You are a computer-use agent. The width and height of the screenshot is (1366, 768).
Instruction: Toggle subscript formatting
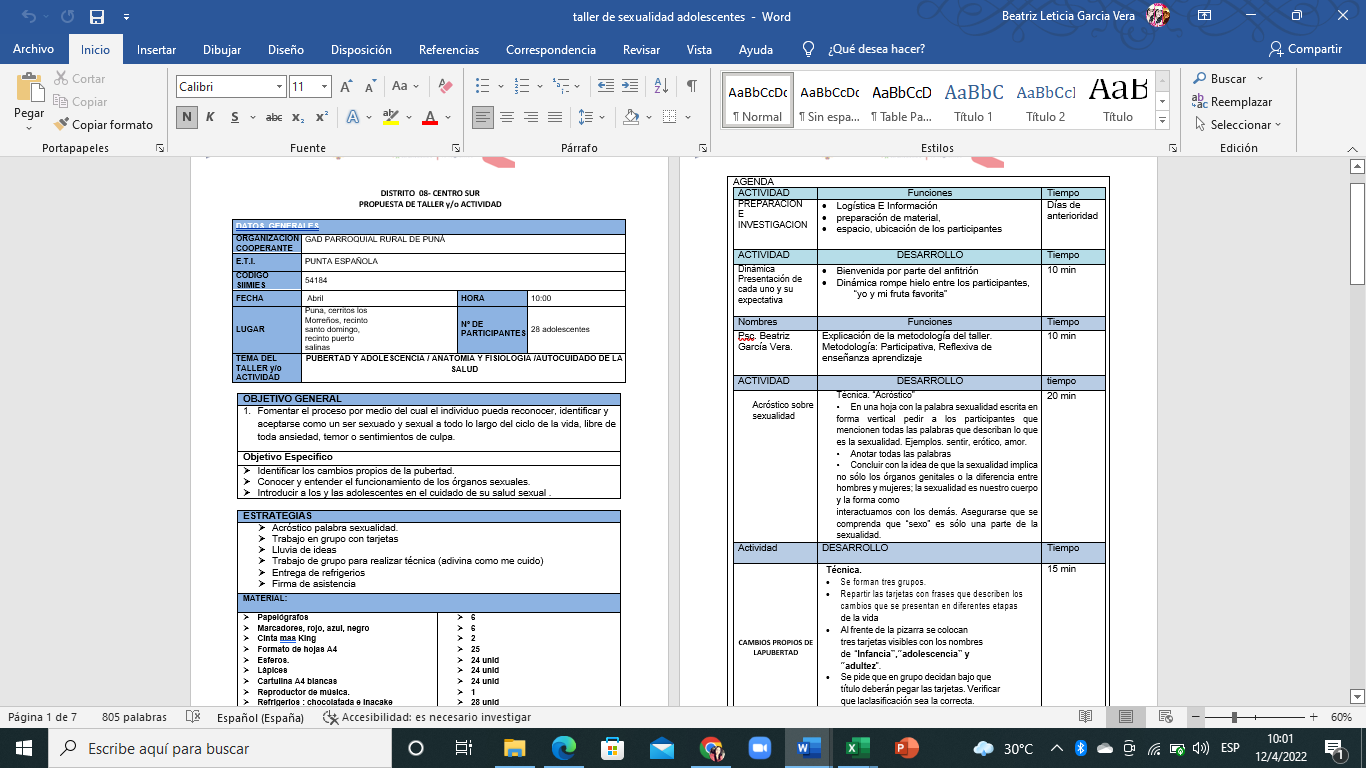click(x=298, y=117)
